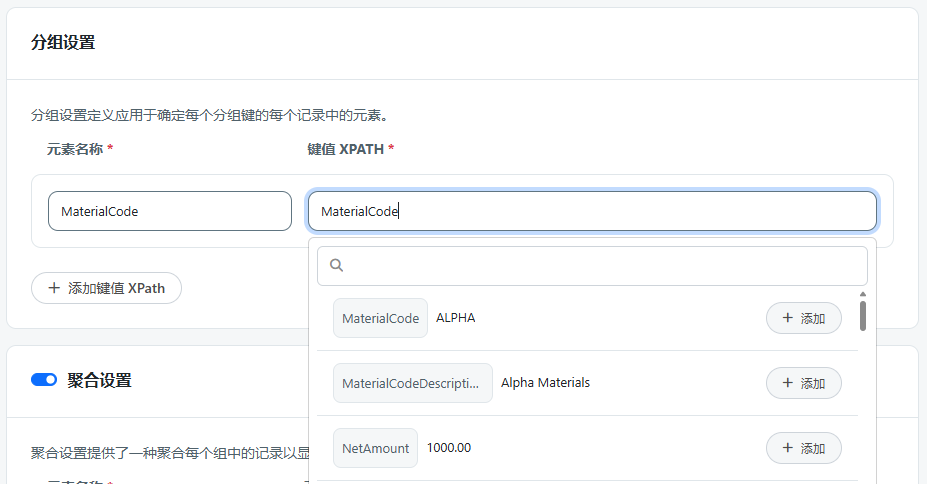
Task: Click the dropdown list scrollbar thumb
Action: 862,315
